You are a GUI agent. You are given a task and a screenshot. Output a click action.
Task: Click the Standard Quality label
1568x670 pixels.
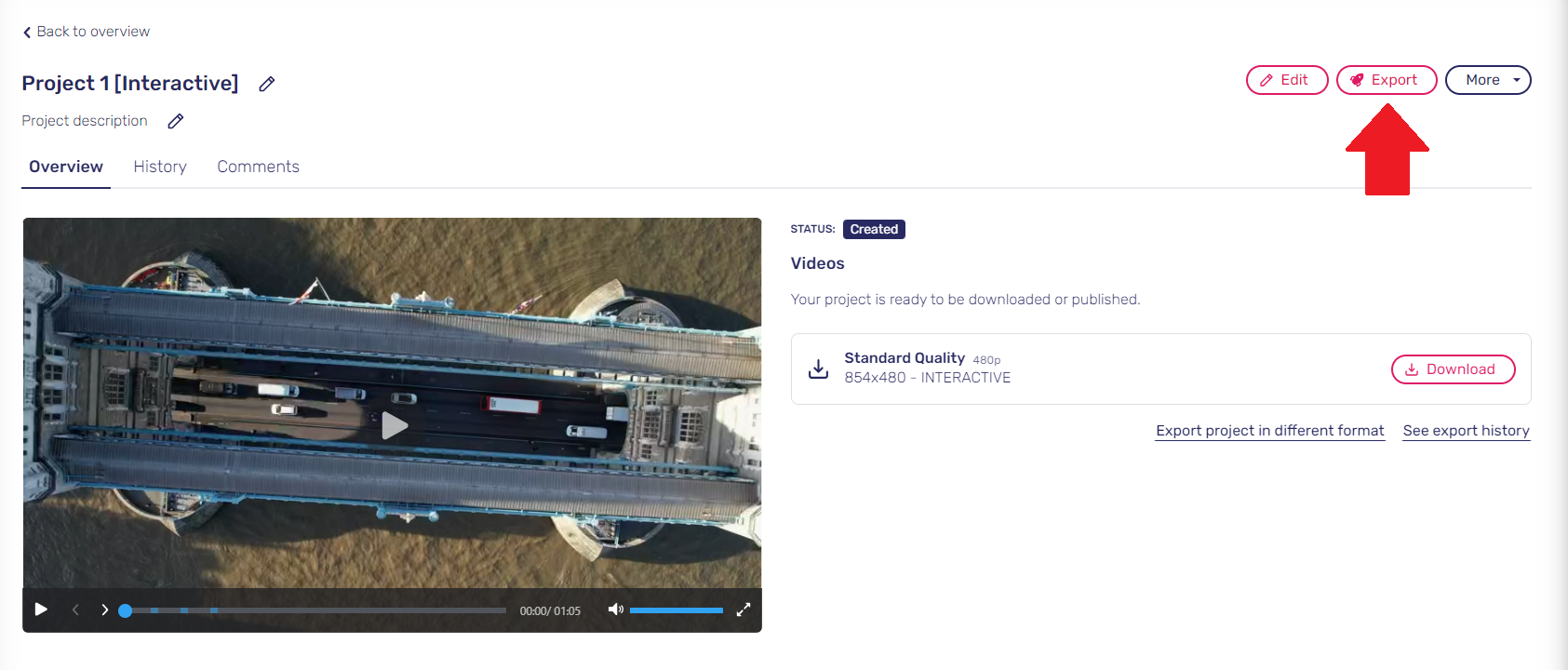(x=905, y=358)
